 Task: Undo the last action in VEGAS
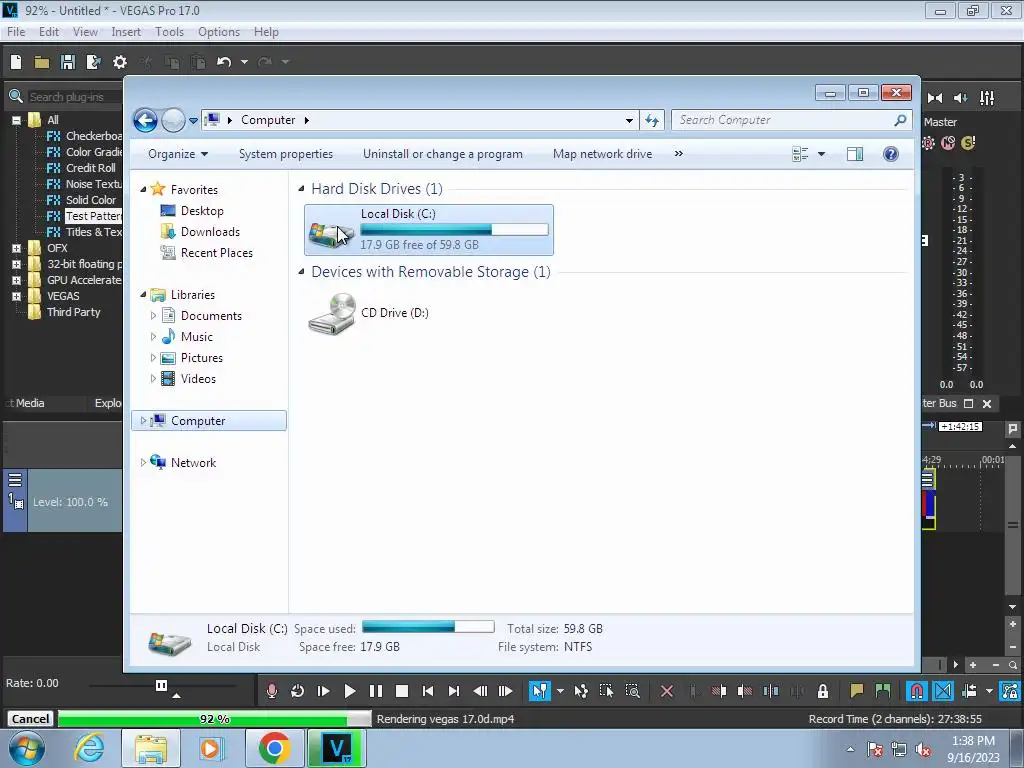tap(224, 62)
